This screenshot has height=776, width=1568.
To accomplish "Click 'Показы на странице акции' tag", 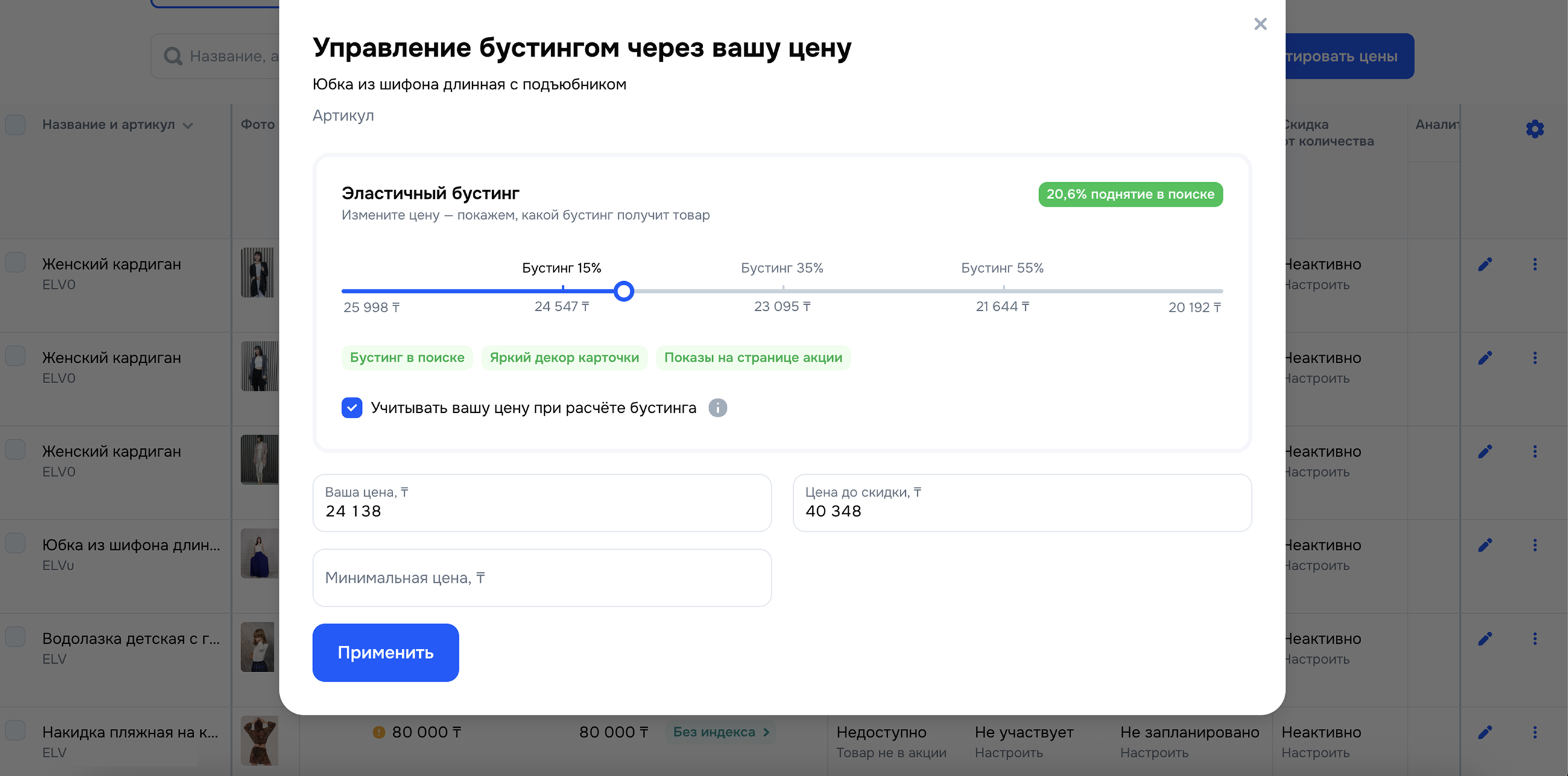I will click(753, 358).
